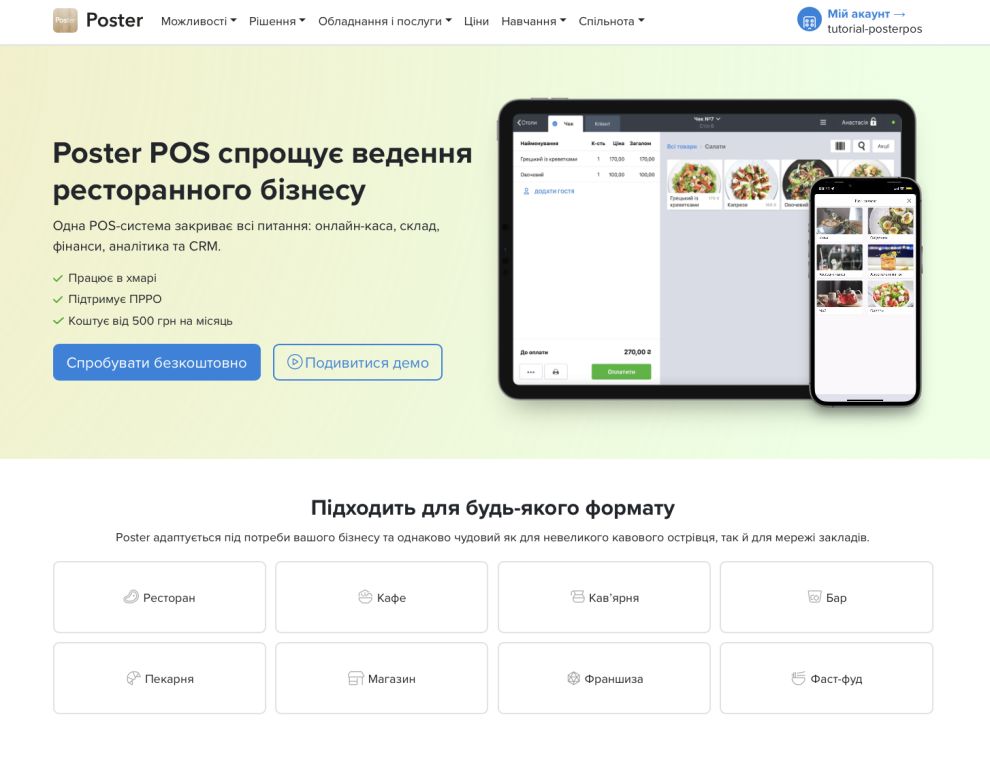Select the Пекарня format card

pos(160,678)
